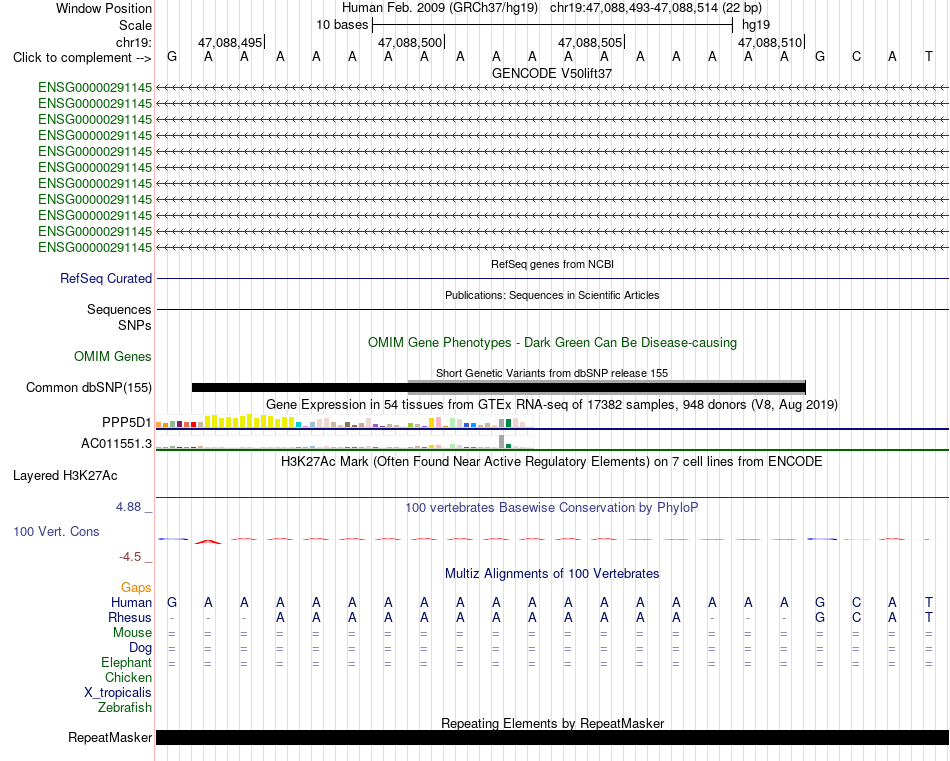Screen dimensions: 950x761
Task: Click the GTEx Gene Expression track title
Action: point(552,404)
